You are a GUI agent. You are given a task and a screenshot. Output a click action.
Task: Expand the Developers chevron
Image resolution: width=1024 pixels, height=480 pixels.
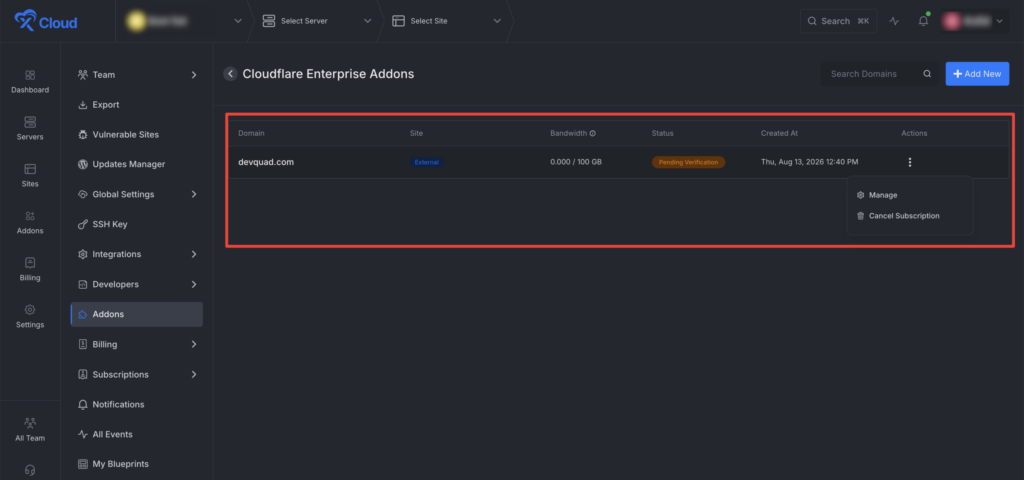coord(194,284)
